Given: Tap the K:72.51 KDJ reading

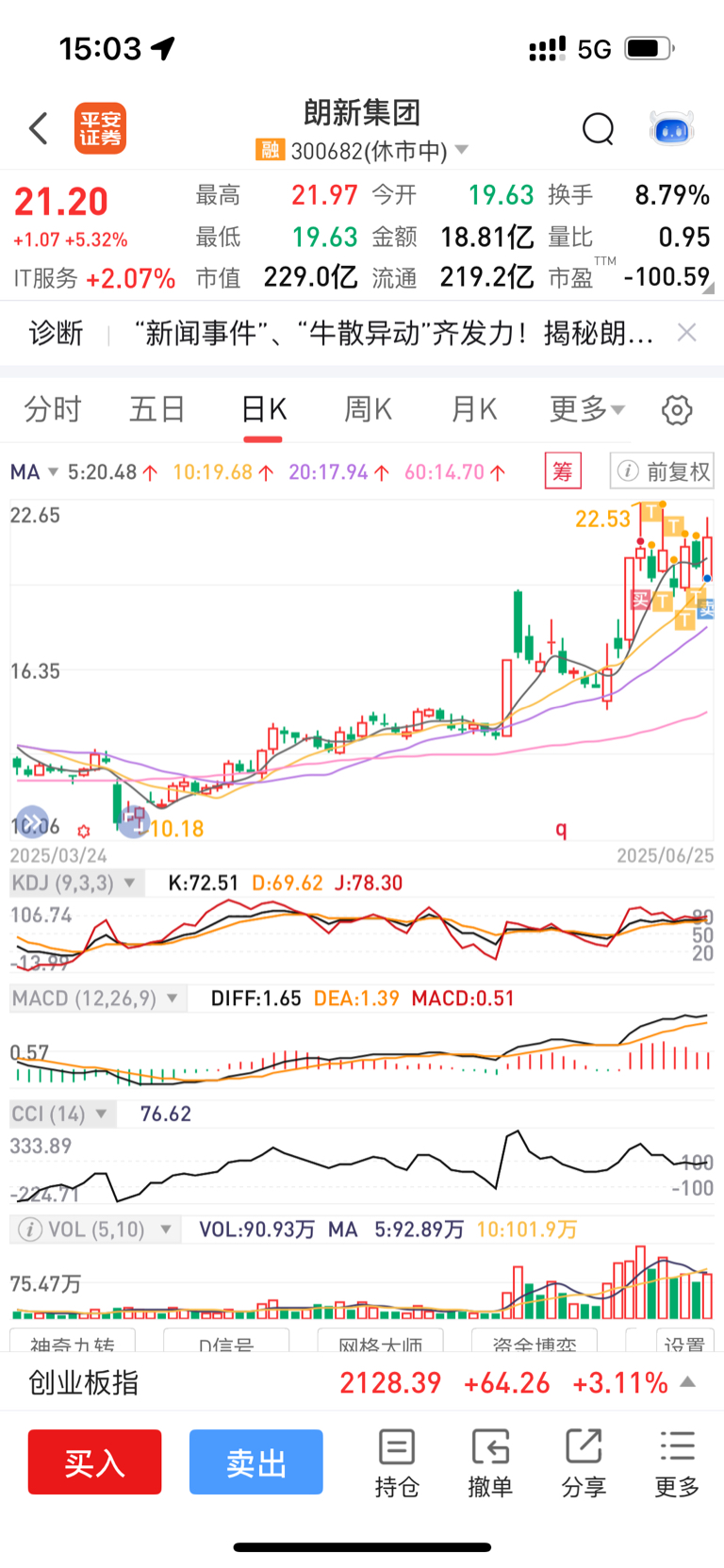Looking at the screenshot, I should tap(203, 883).
